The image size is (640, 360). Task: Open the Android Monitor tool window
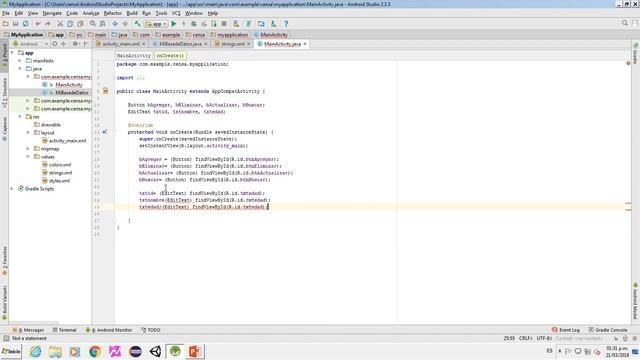(109, 330)
